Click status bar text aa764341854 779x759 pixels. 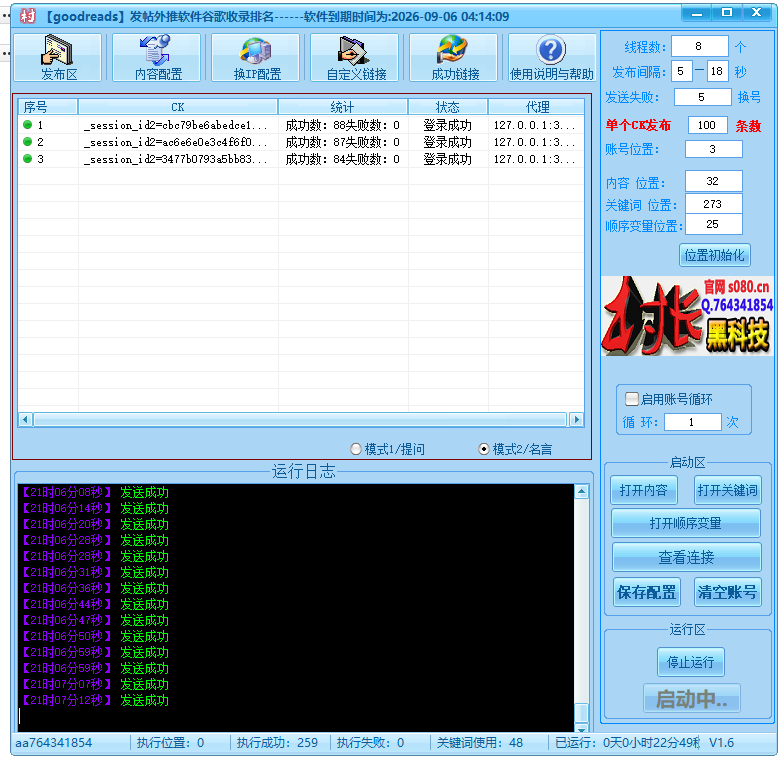(x=54, y=743)
